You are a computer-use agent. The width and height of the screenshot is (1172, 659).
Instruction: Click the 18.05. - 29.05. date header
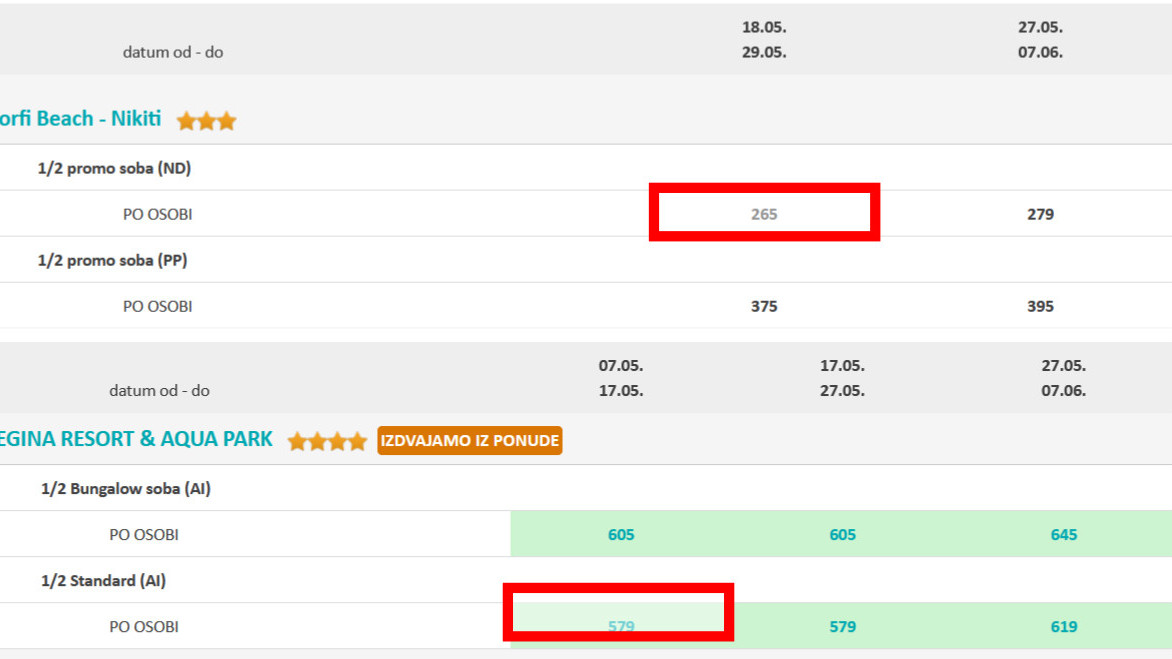coord(764,40)
